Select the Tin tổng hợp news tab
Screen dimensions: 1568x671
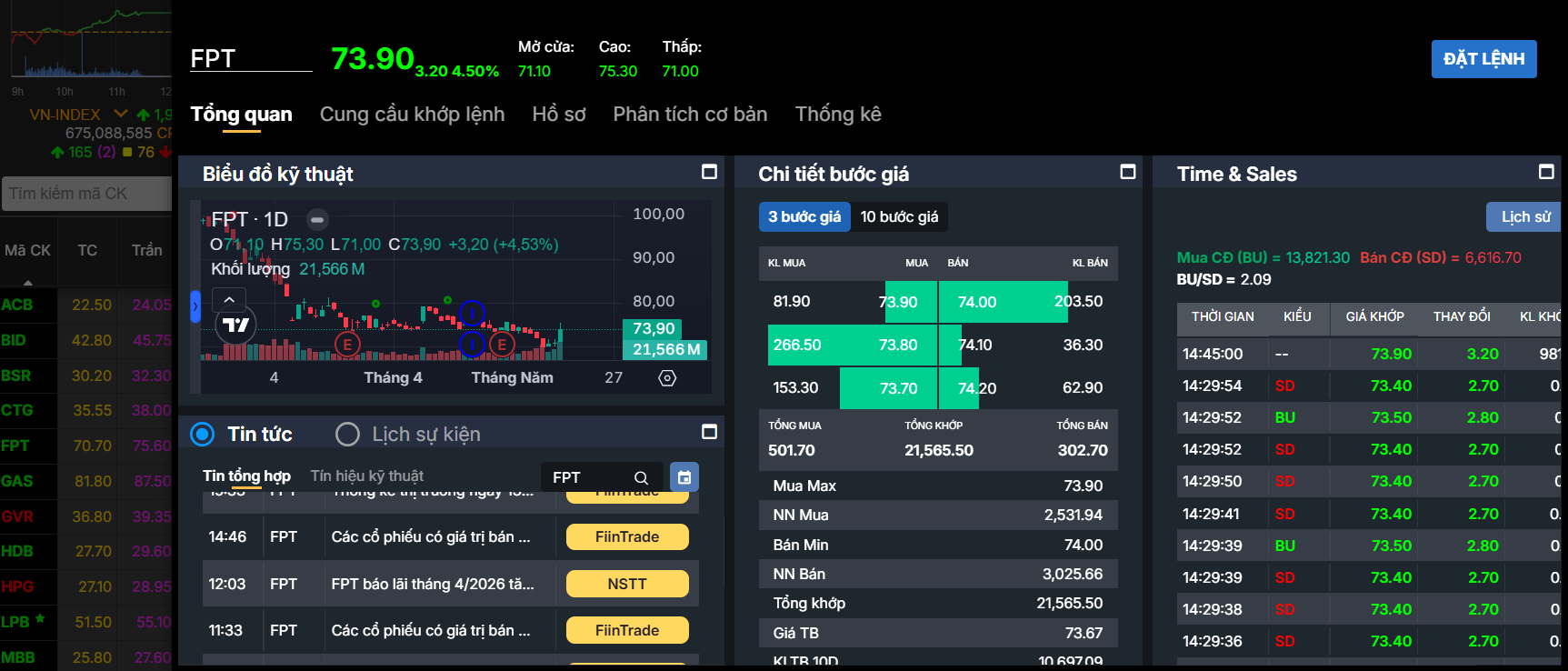pos(246,476)
